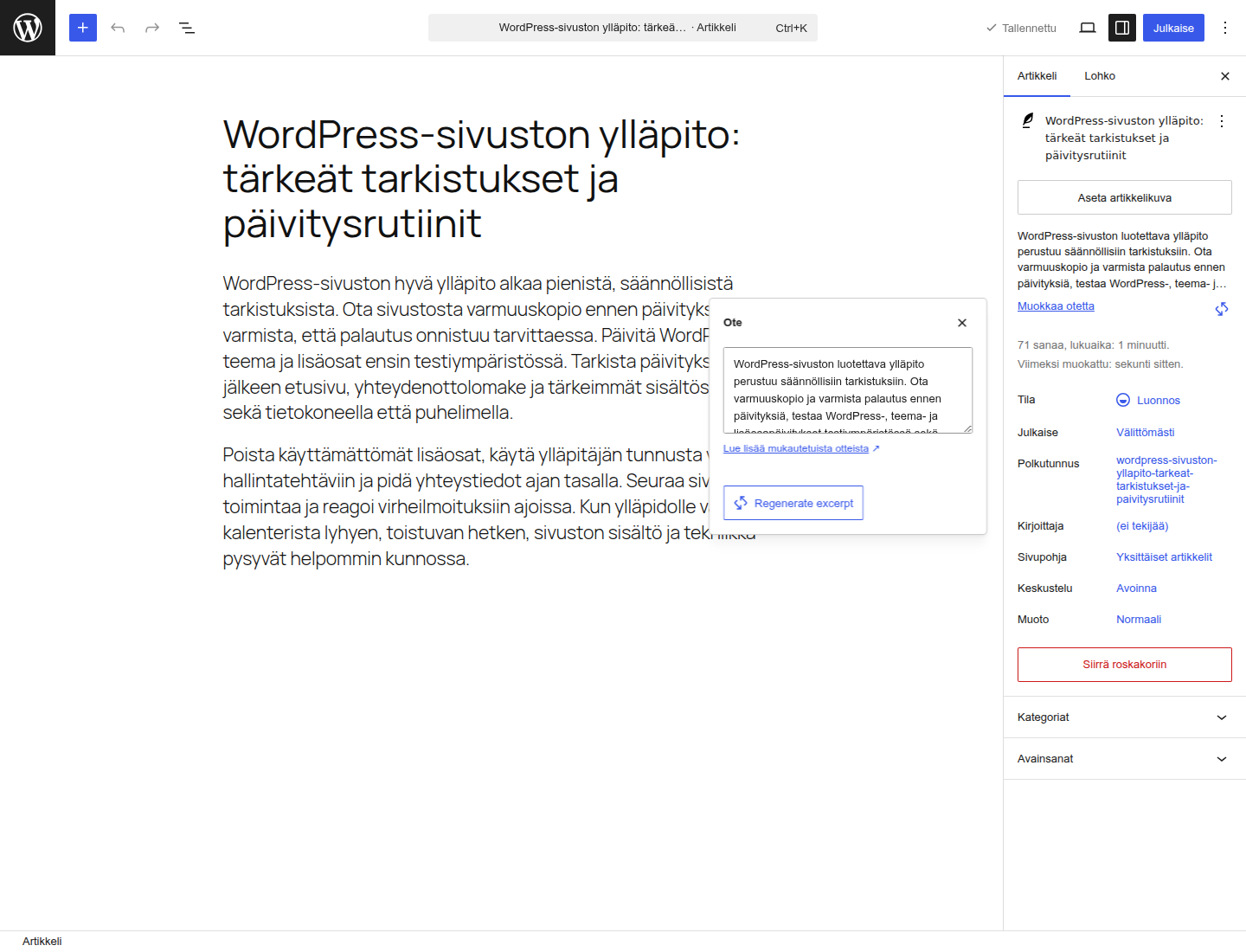Image resolution: width=1246 pixels, height=952 pixels.
Task: Open the (ei tekijää) author selector
Action: click(1142, 525)
